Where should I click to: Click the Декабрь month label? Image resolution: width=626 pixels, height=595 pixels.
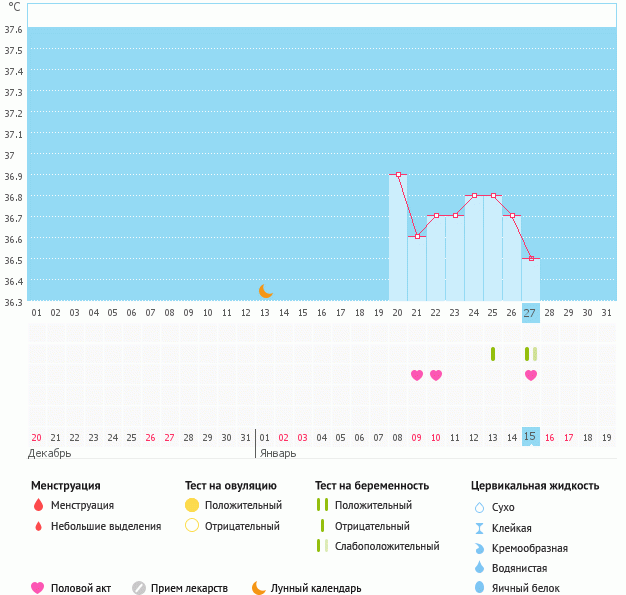49,453
